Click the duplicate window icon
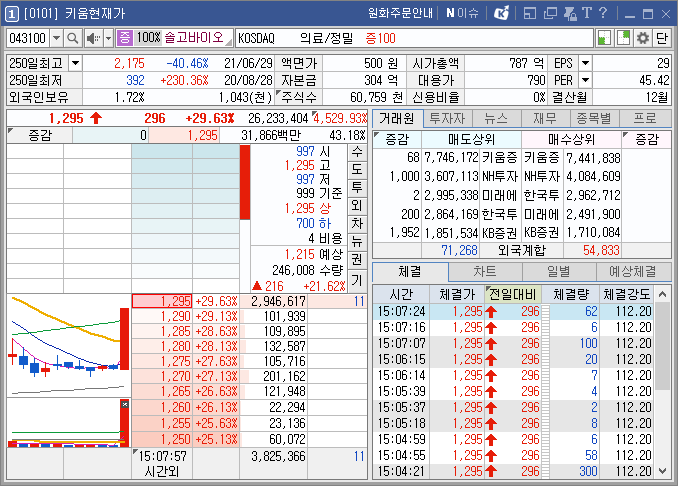 point(550,13)
